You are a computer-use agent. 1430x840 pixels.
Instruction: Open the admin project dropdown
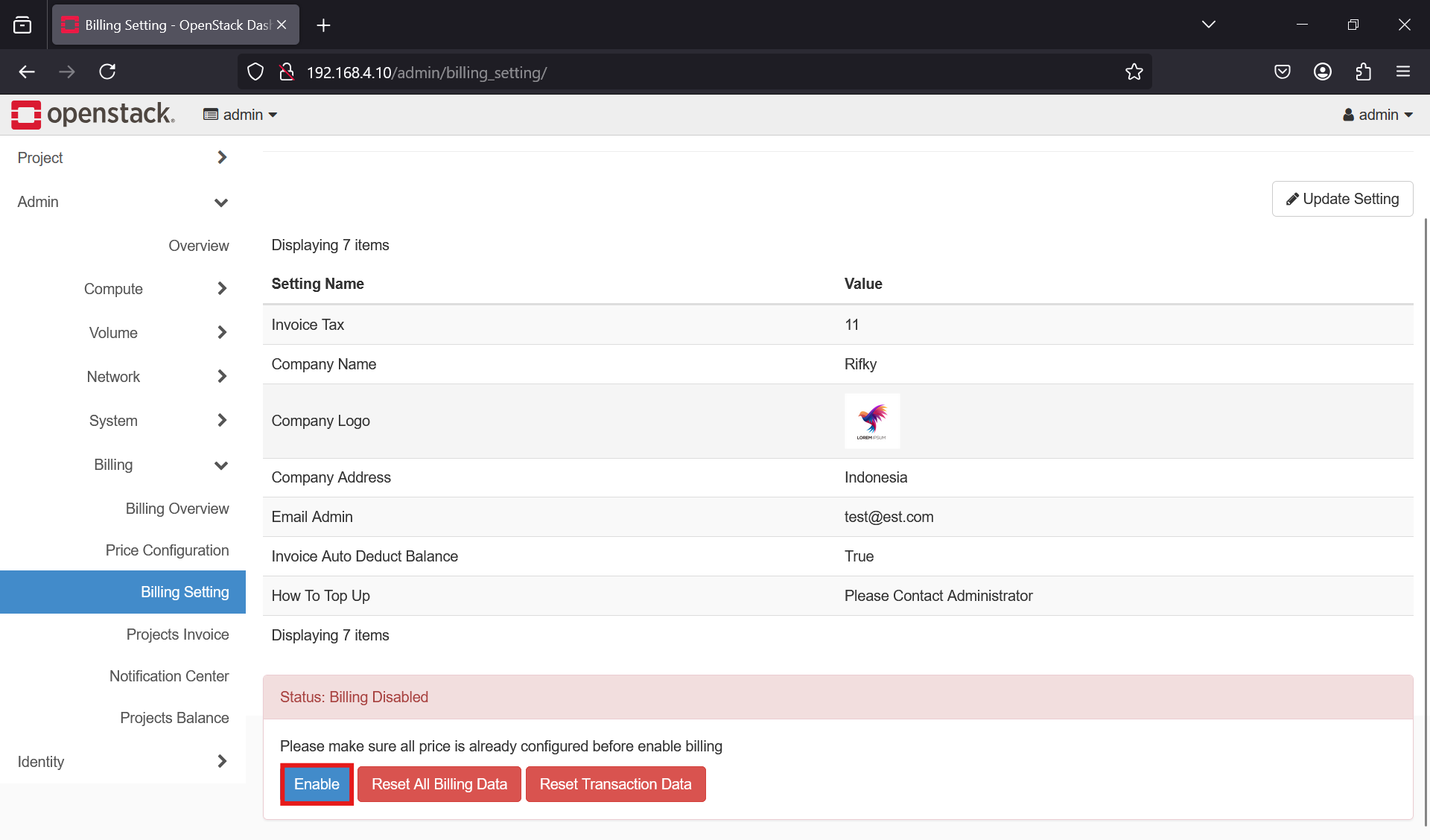(x=240, y=115)
